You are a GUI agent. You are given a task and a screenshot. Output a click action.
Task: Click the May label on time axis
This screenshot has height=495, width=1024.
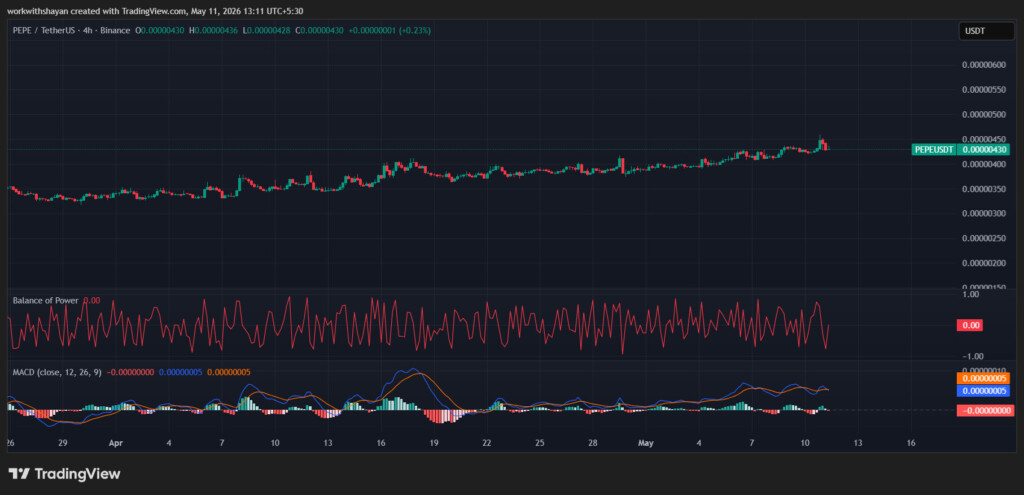coord(645,443)
